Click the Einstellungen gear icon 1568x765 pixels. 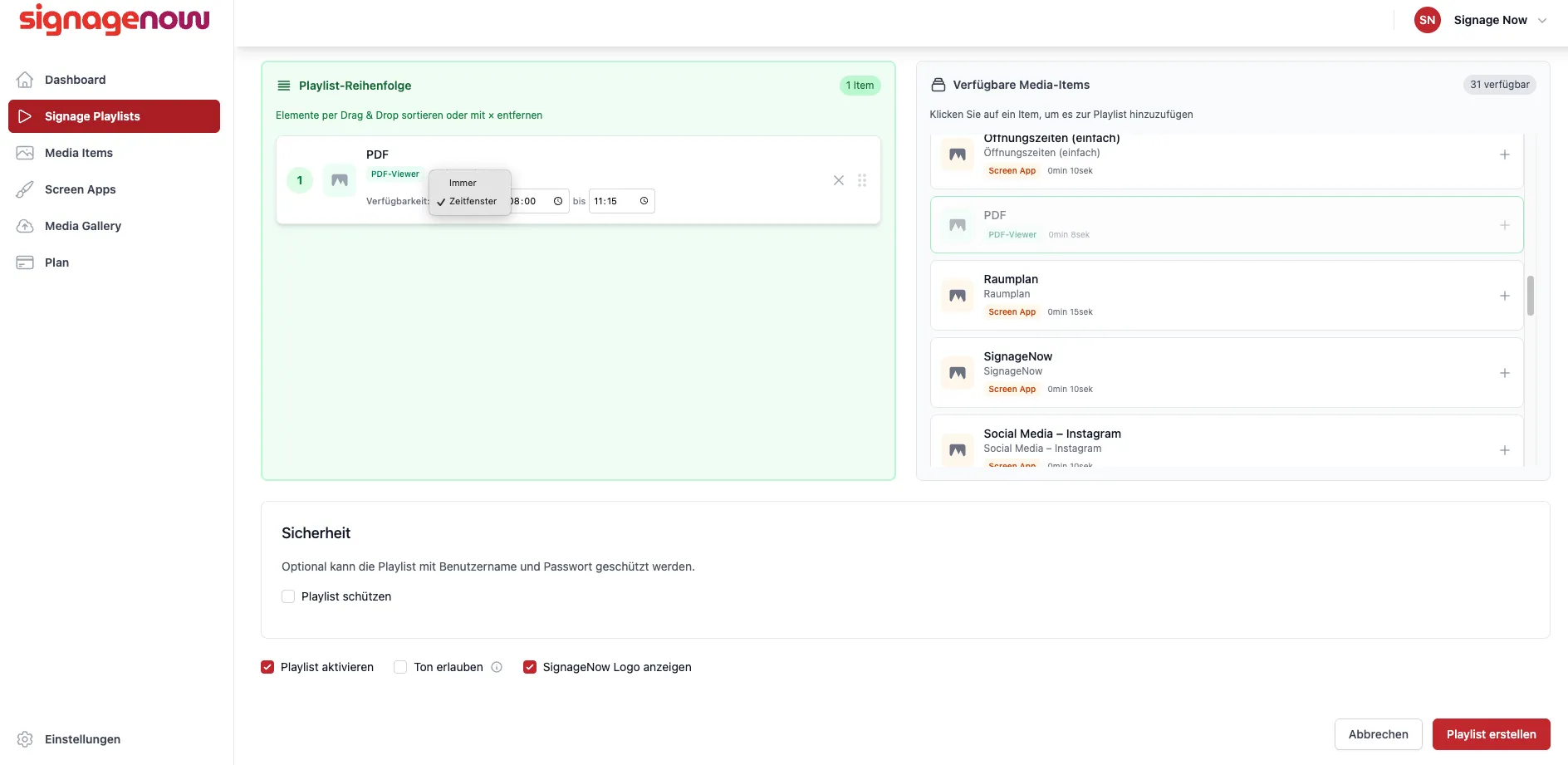(25, 739)
